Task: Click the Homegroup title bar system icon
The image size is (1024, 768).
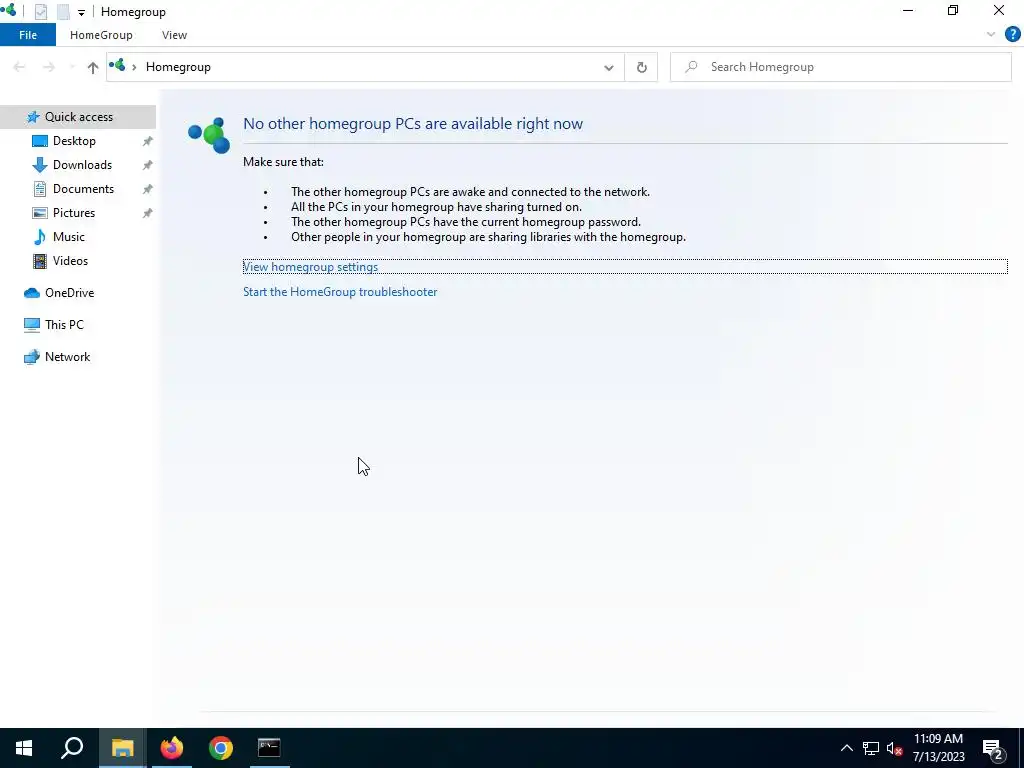Action: click(9, 10)
